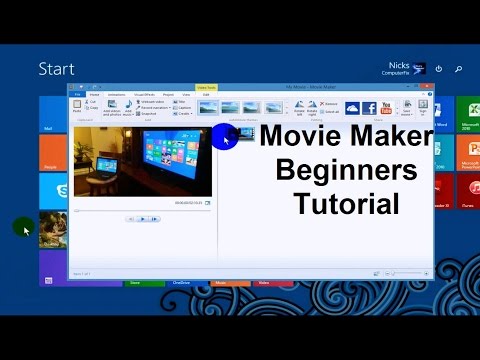Click the preview seek bar handle
480x360 pixels.
click(x=77, y=211)
